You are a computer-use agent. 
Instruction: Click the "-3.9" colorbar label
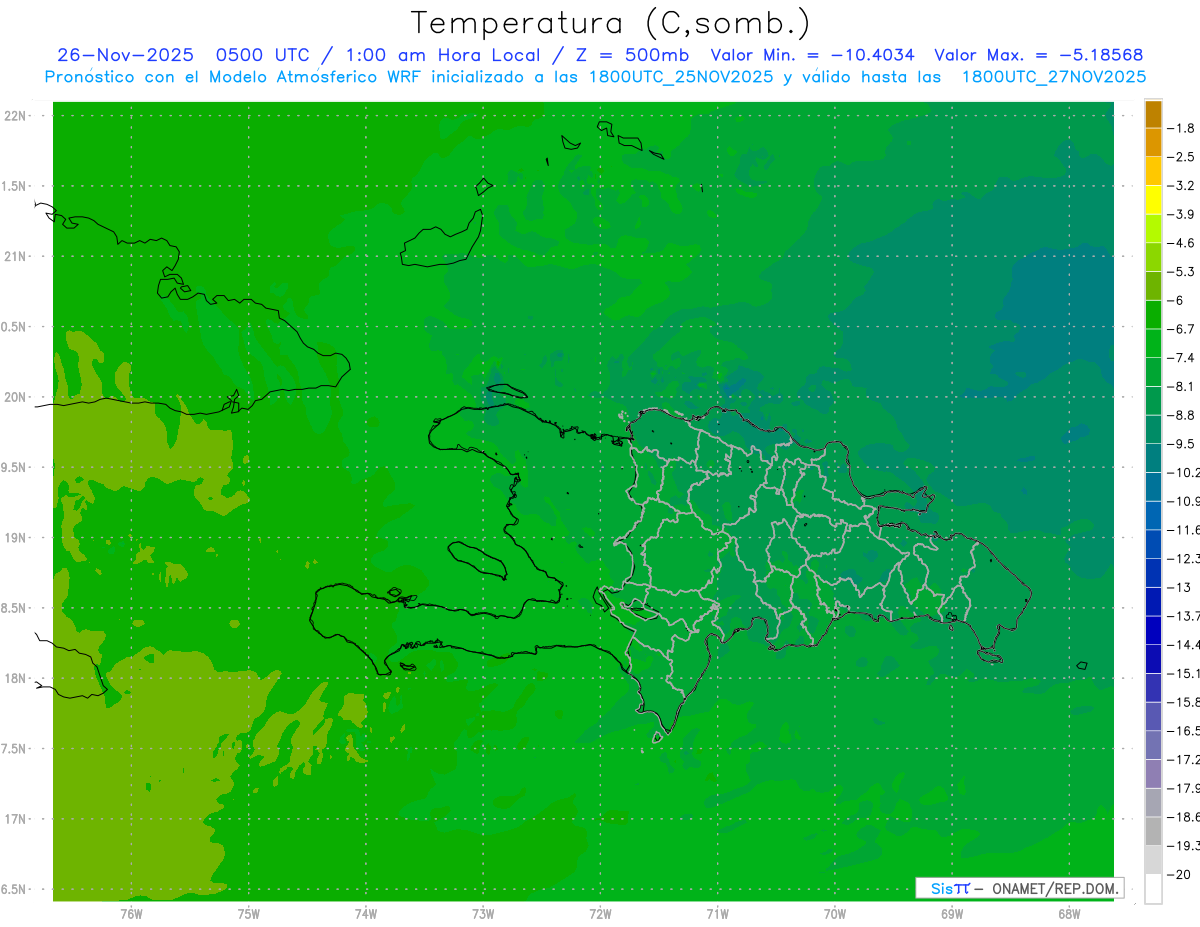[x=1181, y=214]
